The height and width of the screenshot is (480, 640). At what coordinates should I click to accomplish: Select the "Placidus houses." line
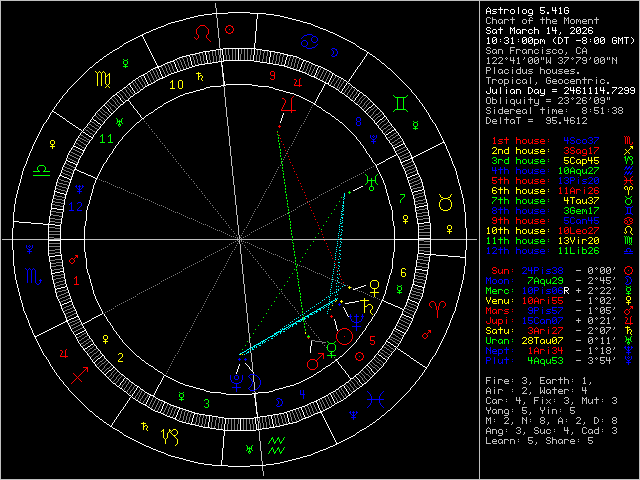tap(533, 71)
